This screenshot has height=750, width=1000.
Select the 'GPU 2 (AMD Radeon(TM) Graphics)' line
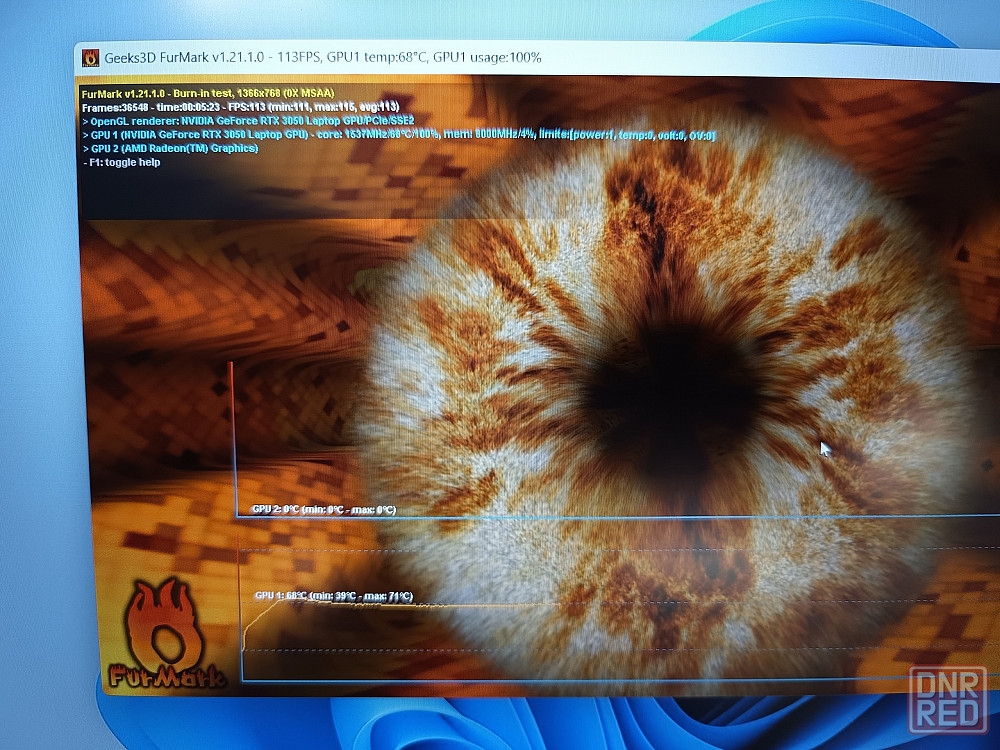tap(170, 148)
